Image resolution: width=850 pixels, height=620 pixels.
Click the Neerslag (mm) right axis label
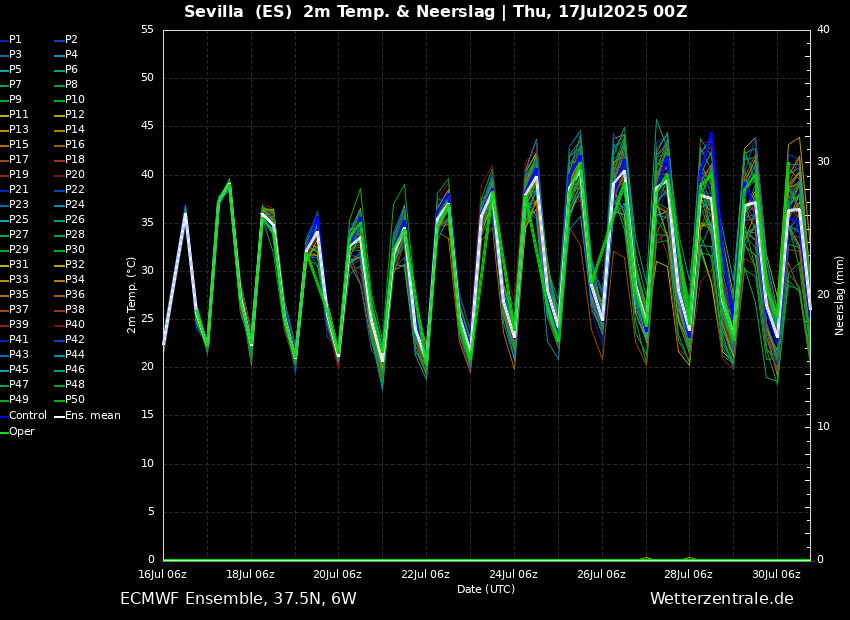pyautogui.click(x=840, y=295)
